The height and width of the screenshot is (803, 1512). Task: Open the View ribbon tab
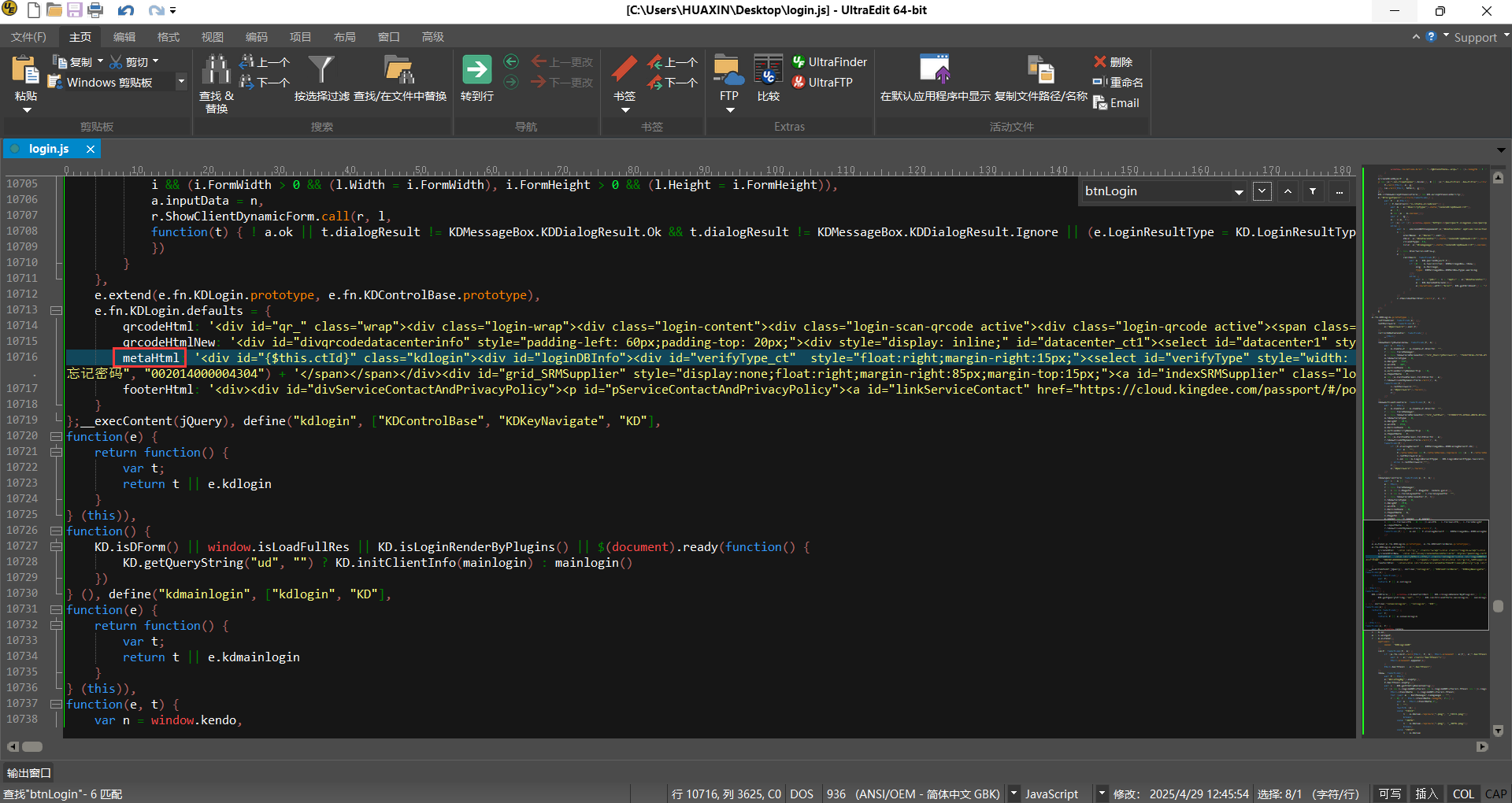212,37
